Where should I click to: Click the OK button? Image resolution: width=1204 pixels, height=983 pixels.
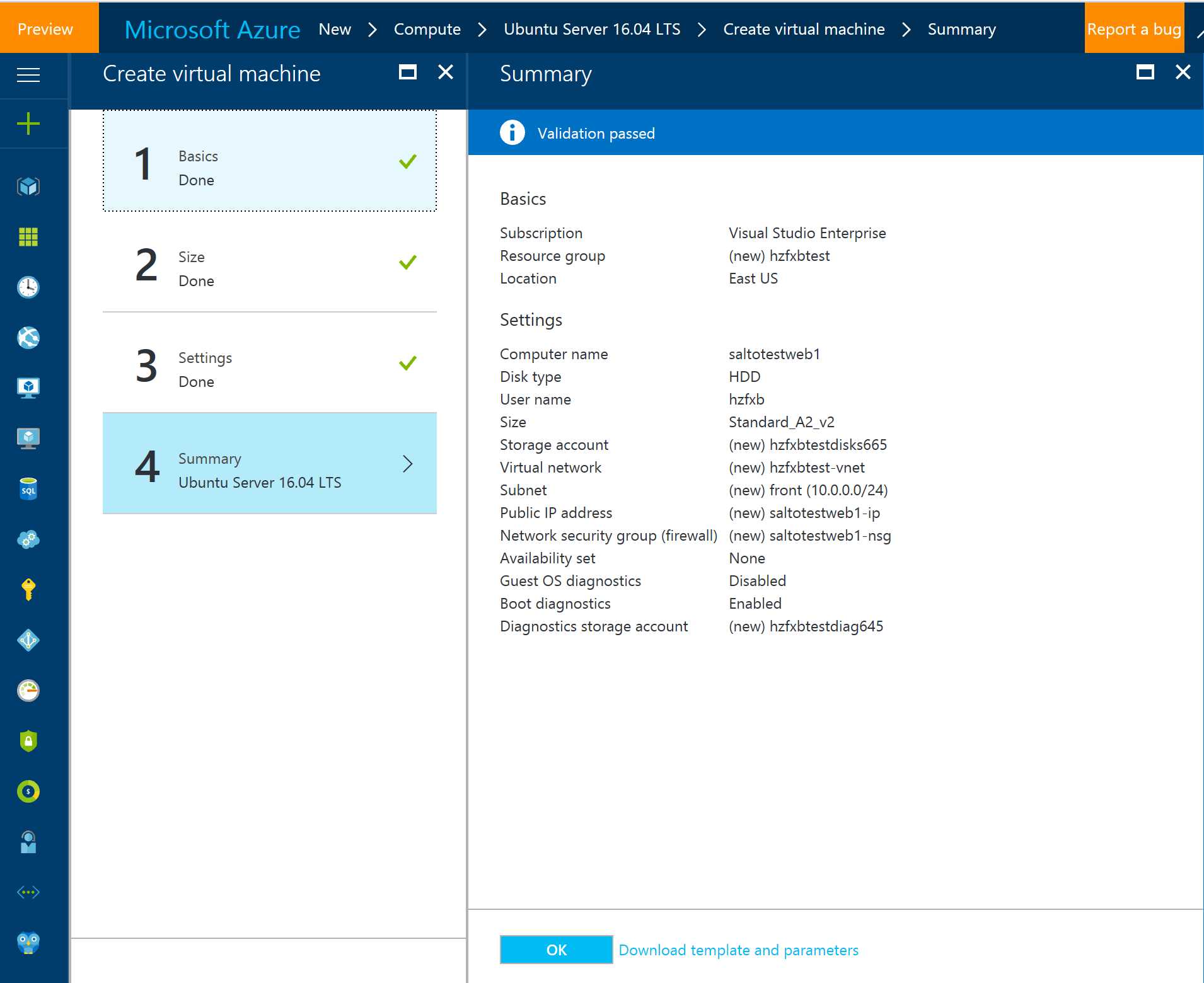(x=557, y=950)
